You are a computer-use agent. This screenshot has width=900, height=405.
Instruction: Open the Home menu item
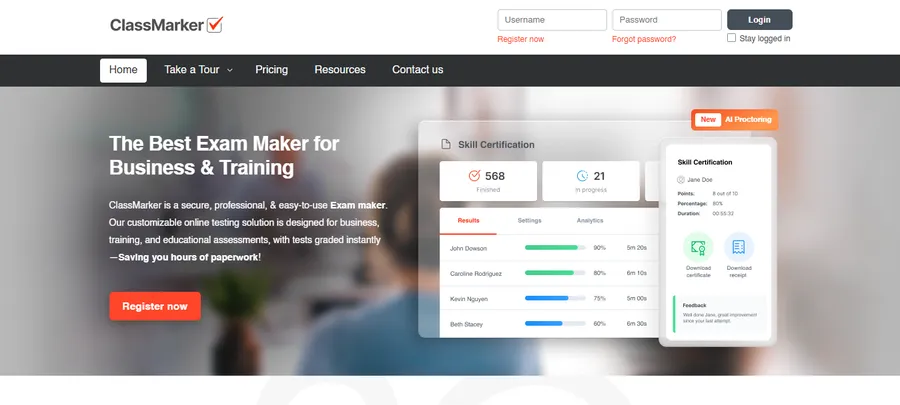[123, 70]
